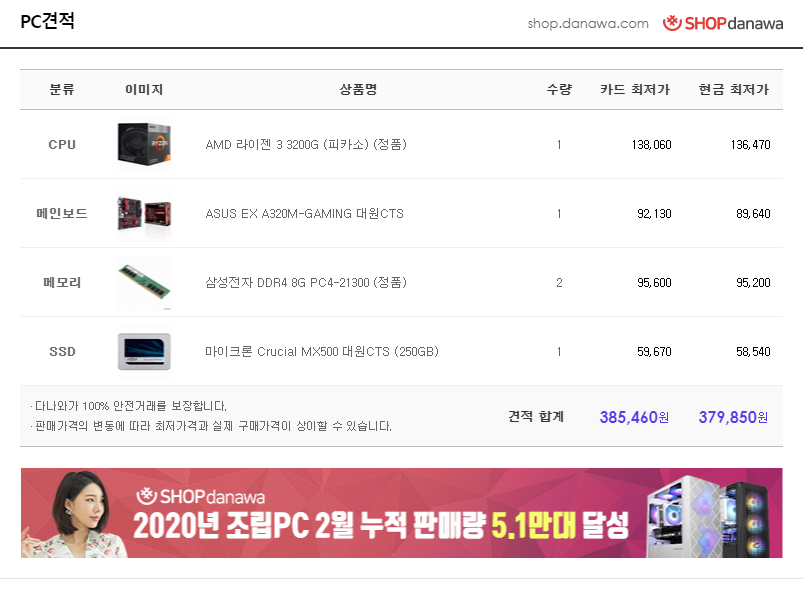Select the 카드 최저가 column header
Viewport: 803px width, 611px height.
(635, 90)
